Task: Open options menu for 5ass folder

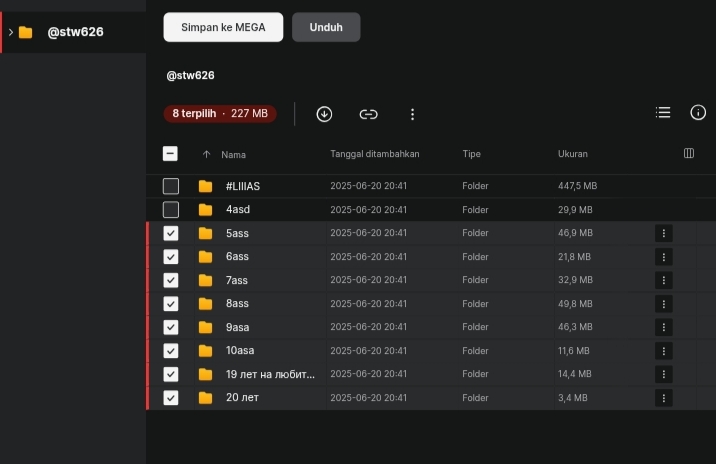Action: pos(663,233)
